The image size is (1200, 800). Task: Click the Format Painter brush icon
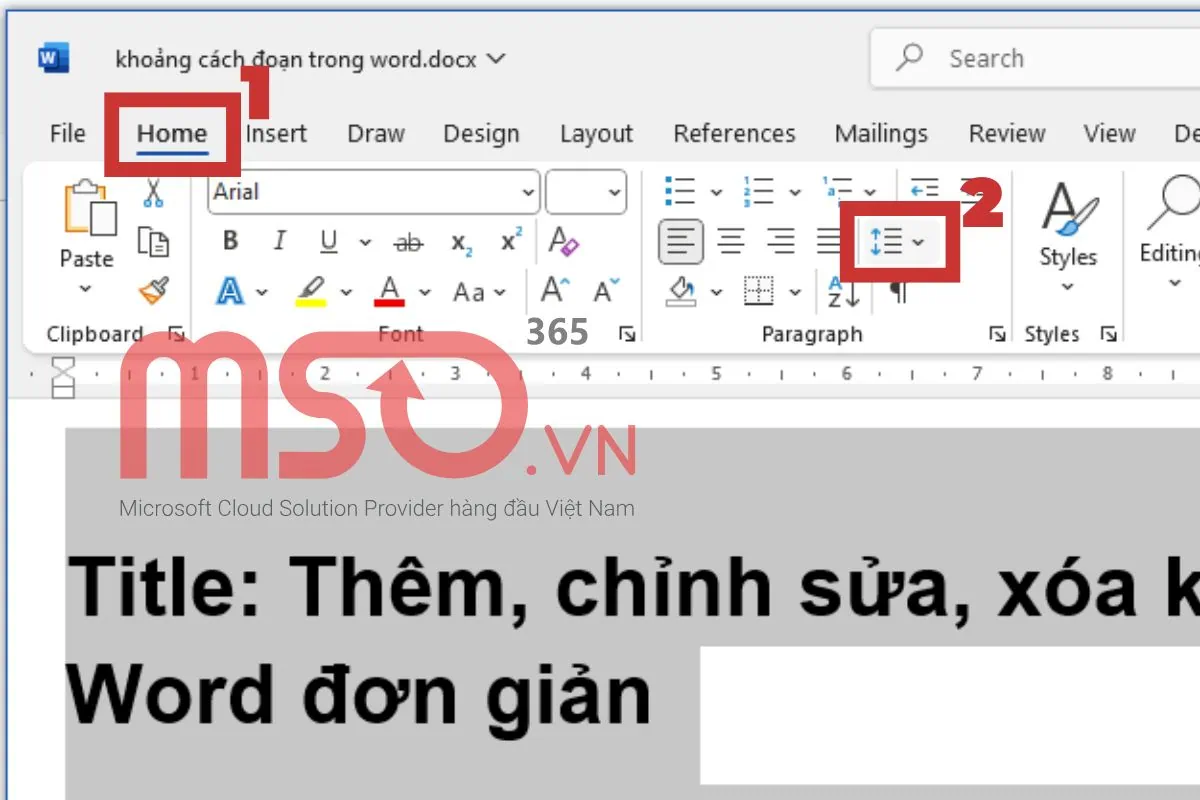(x=153, y=291)
